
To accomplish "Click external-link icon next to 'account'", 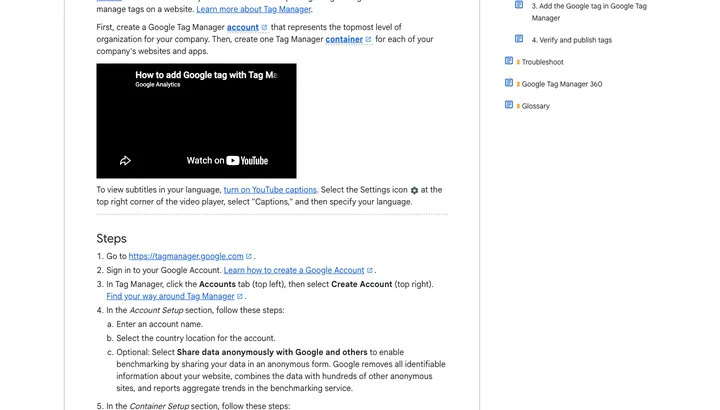I will pos(264,27).
